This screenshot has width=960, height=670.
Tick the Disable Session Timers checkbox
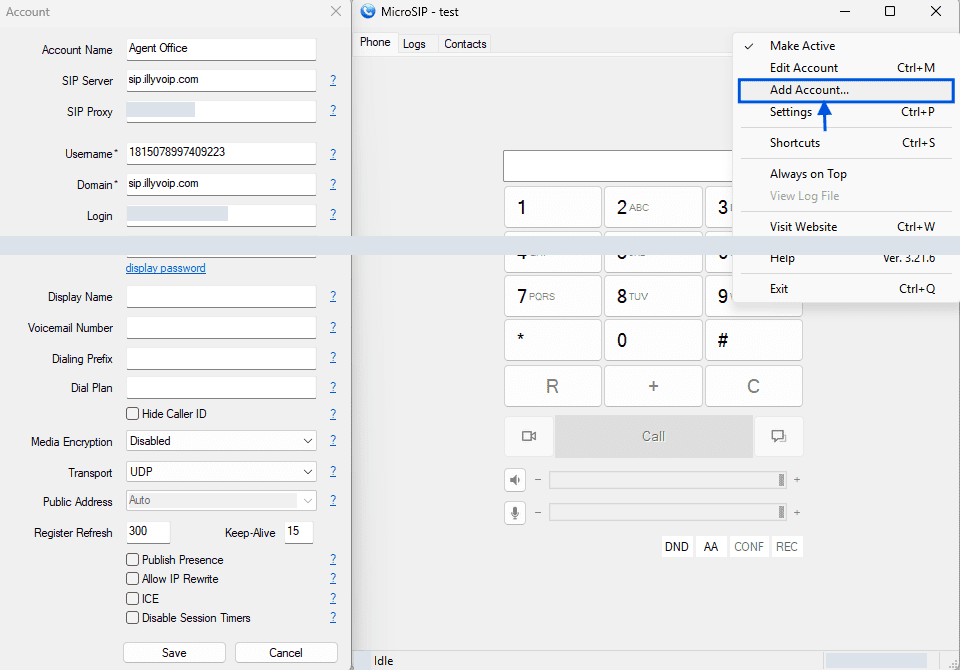(132, 617)
